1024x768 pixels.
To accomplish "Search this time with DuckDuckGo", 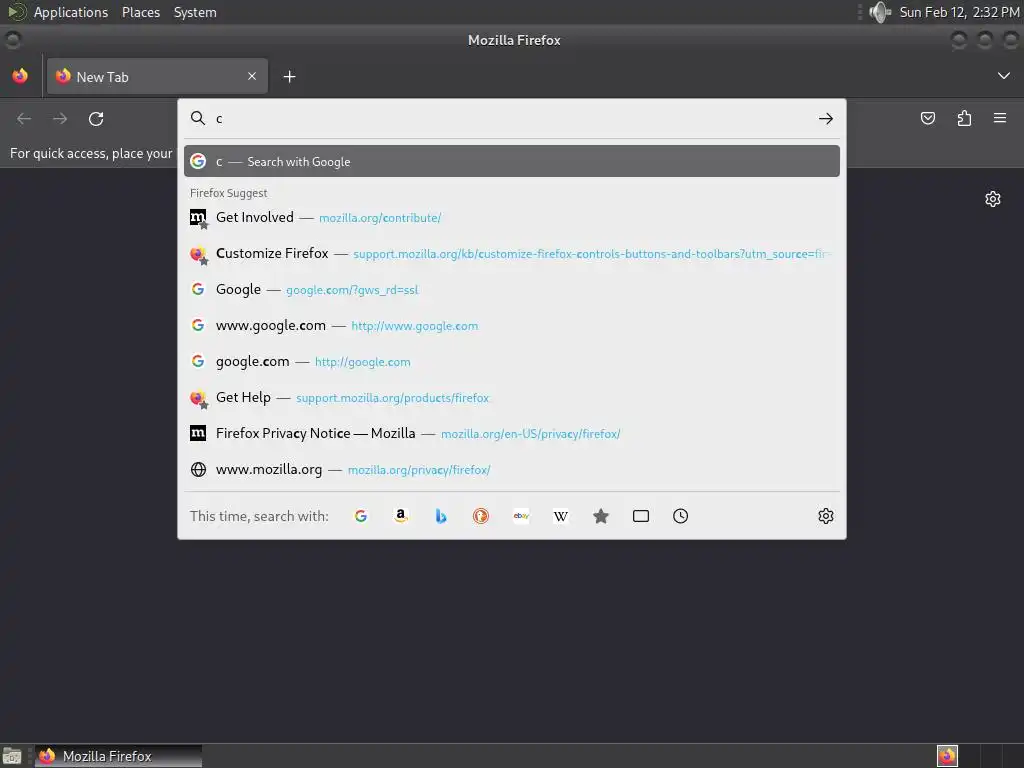I will tap(481, 516).
